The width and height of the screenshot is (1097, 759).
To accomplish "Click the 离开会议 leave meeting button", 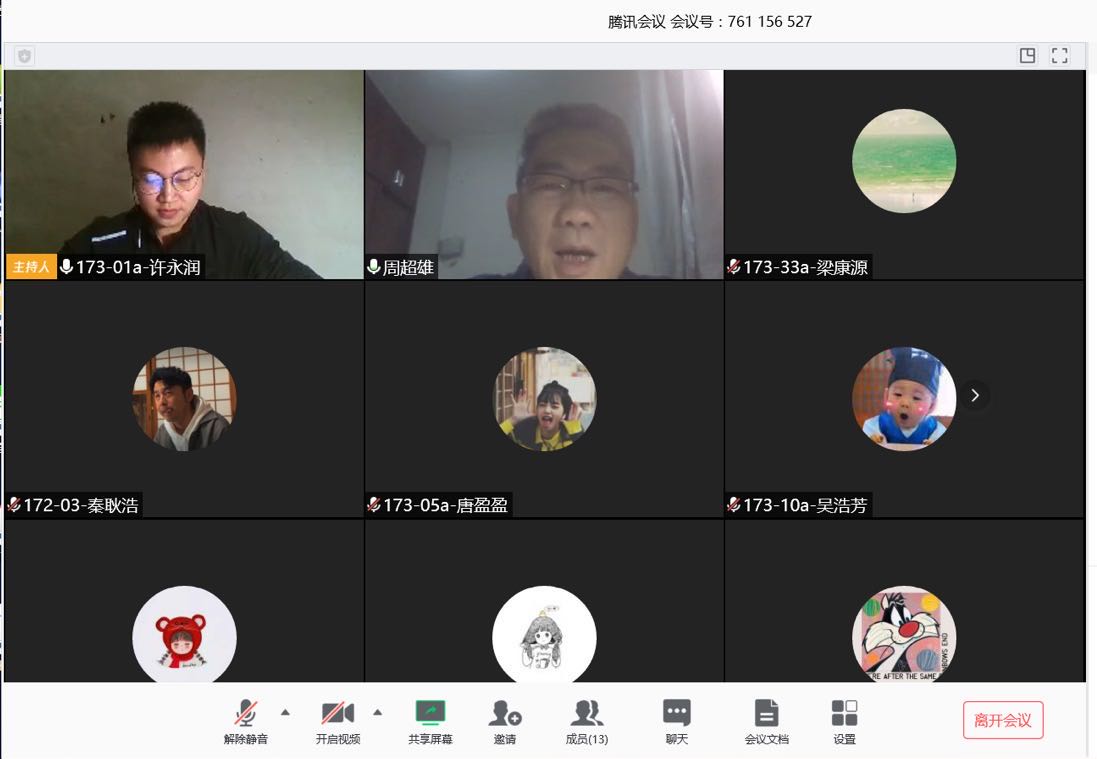I will 1003,720.
